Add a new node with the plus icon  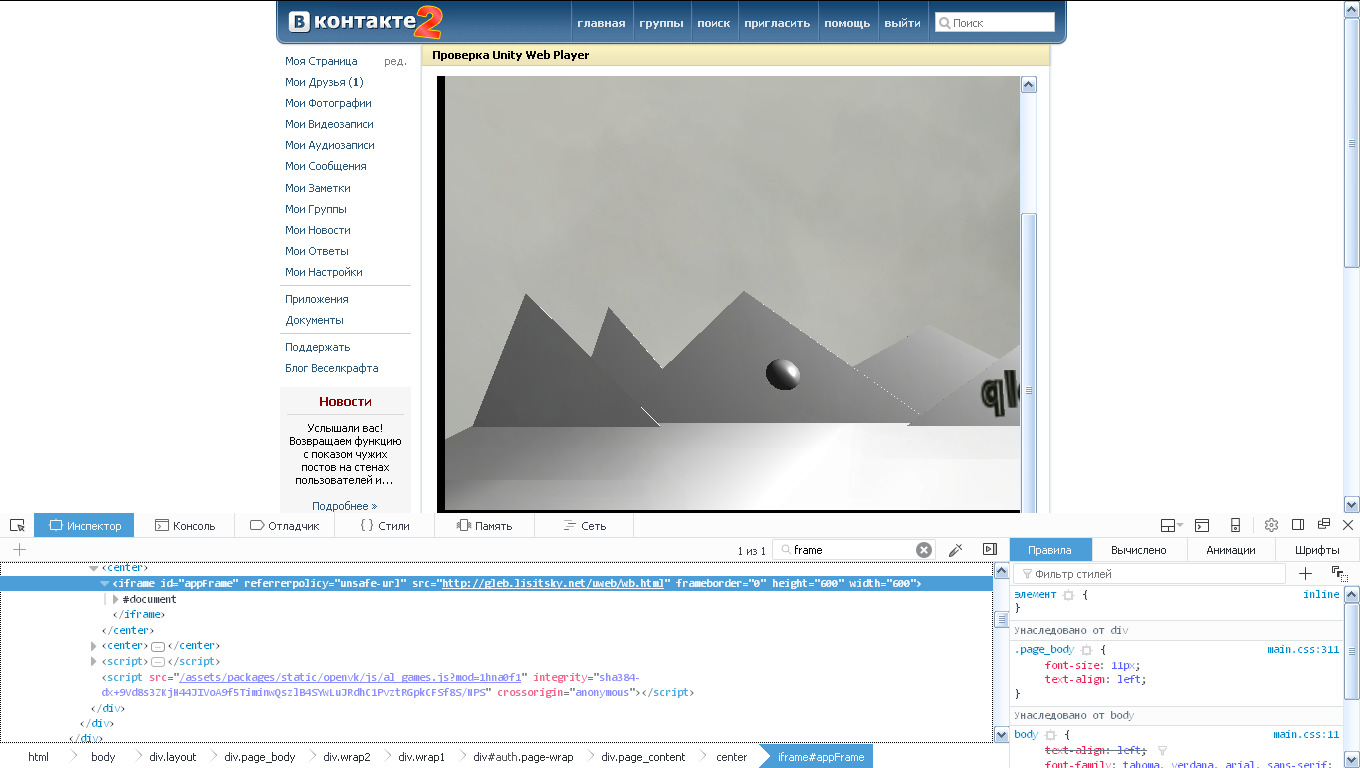[x=19, y=549]
